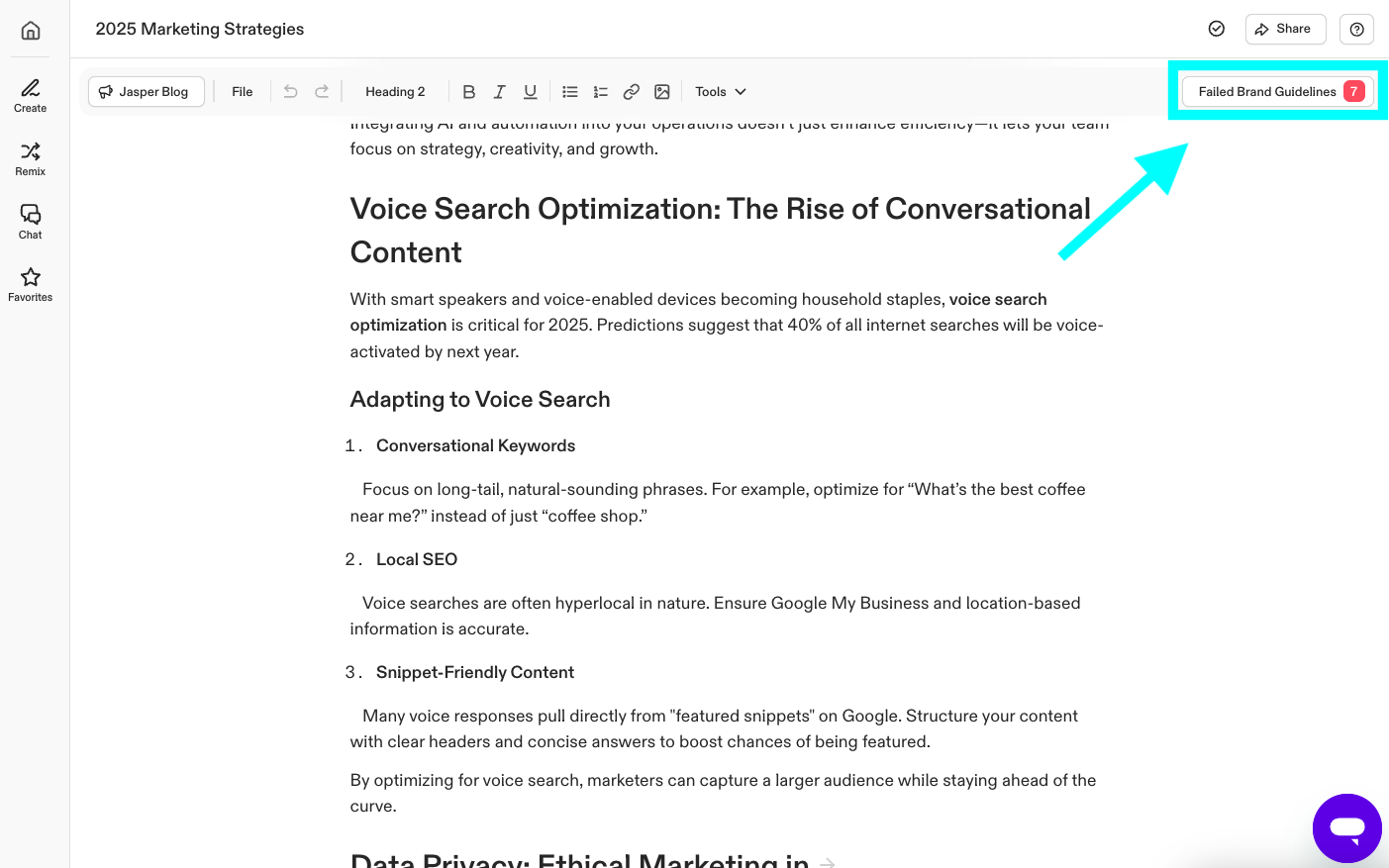The width and height of the screenshot is (1389, 868).
Task: Open the Chat panel
Action: (x=31, y=222)
